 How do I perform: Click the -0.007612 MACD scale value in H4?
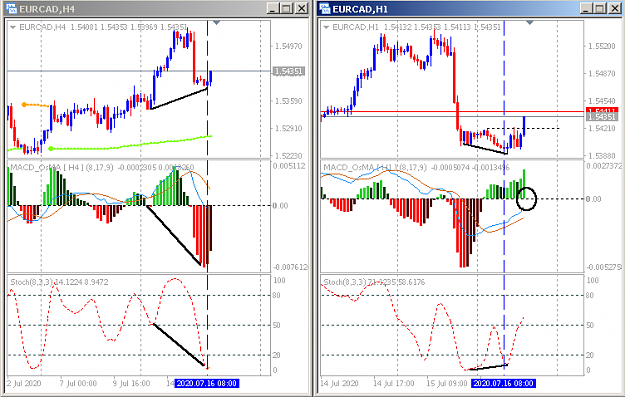291,267
